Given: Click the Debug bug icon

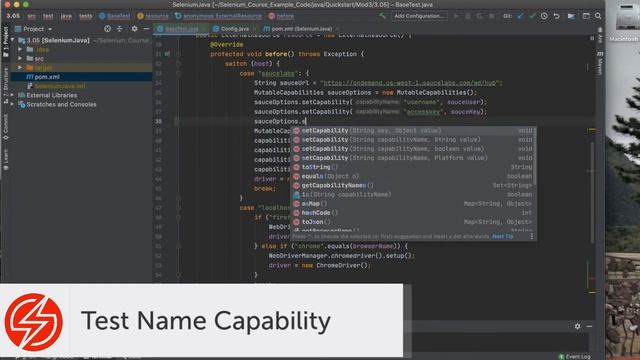Looking at the screenshot, I should [468, 16].
